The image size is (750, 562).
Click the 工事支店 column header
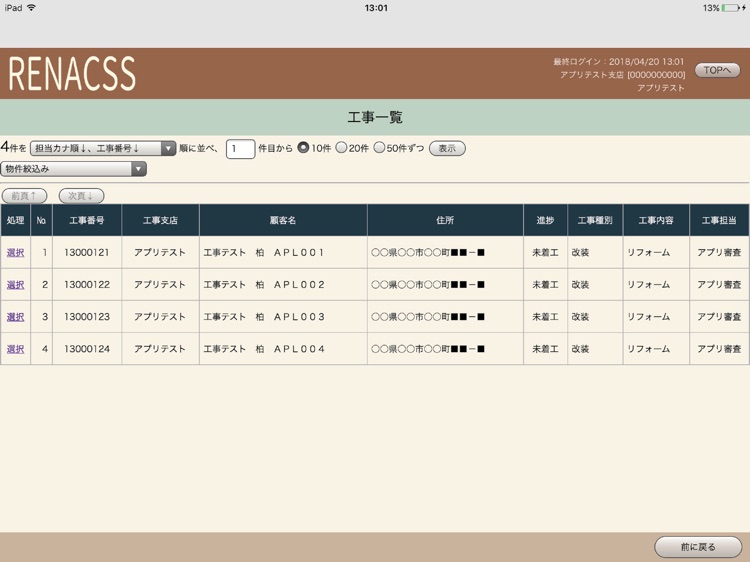pyautogui.click(x=160, y=220)
